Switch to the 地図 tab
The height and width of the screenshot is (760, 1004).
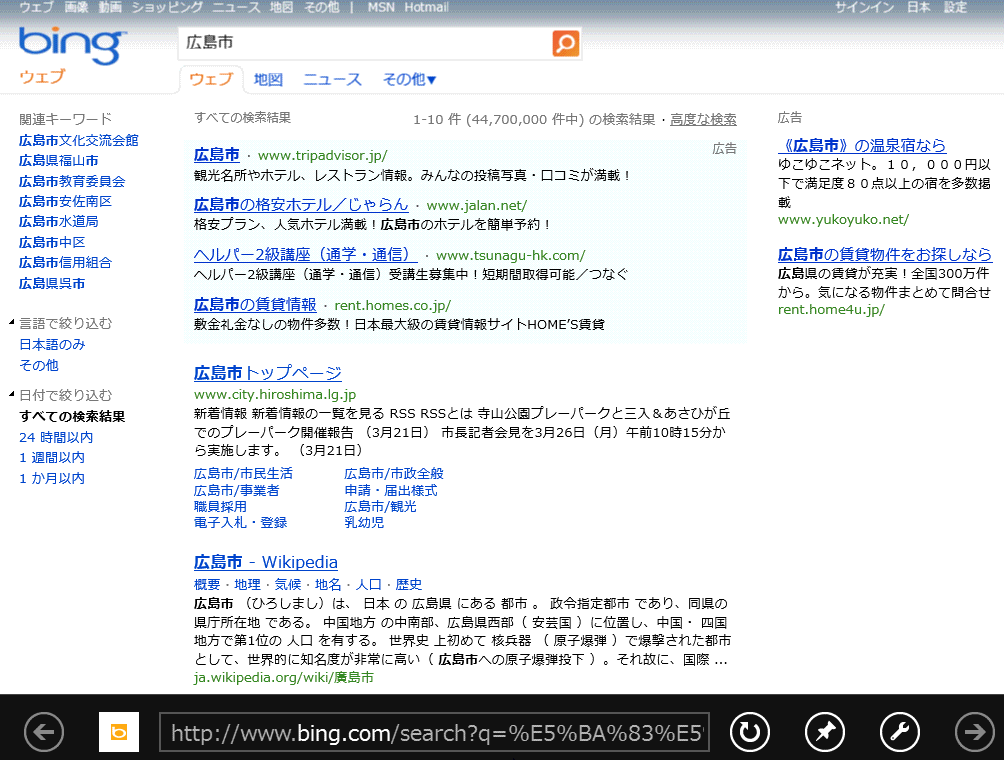268,79
